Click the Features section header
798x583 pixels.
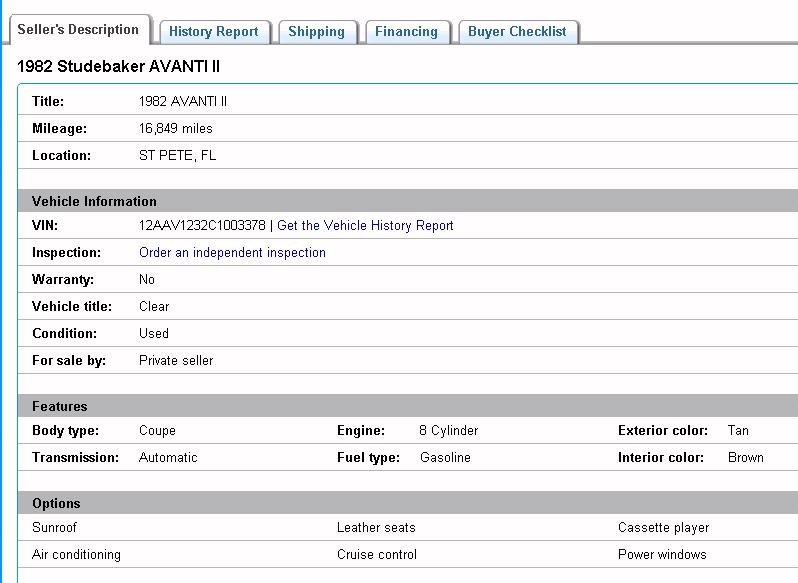[x=60, y=406]
